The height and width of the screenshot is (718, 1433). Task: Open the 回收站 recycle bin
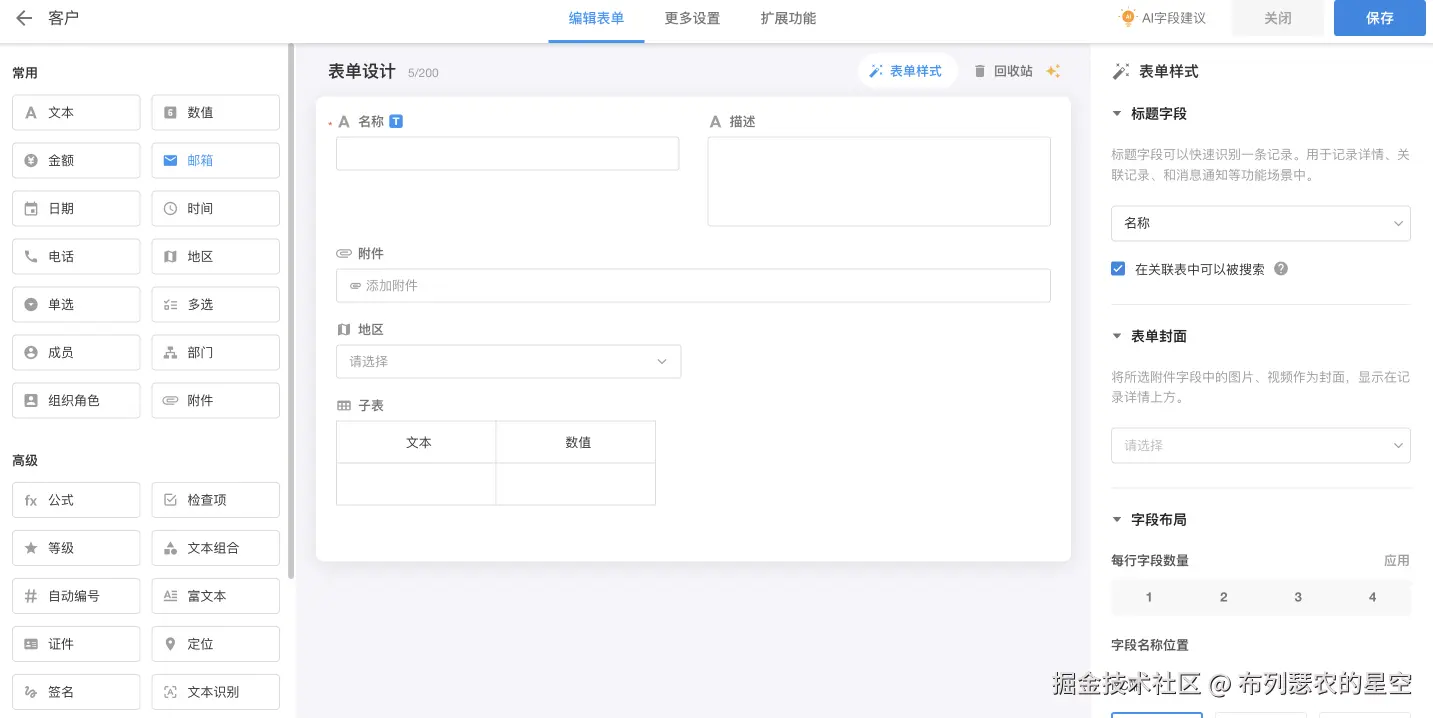(x=1003, y=71)
